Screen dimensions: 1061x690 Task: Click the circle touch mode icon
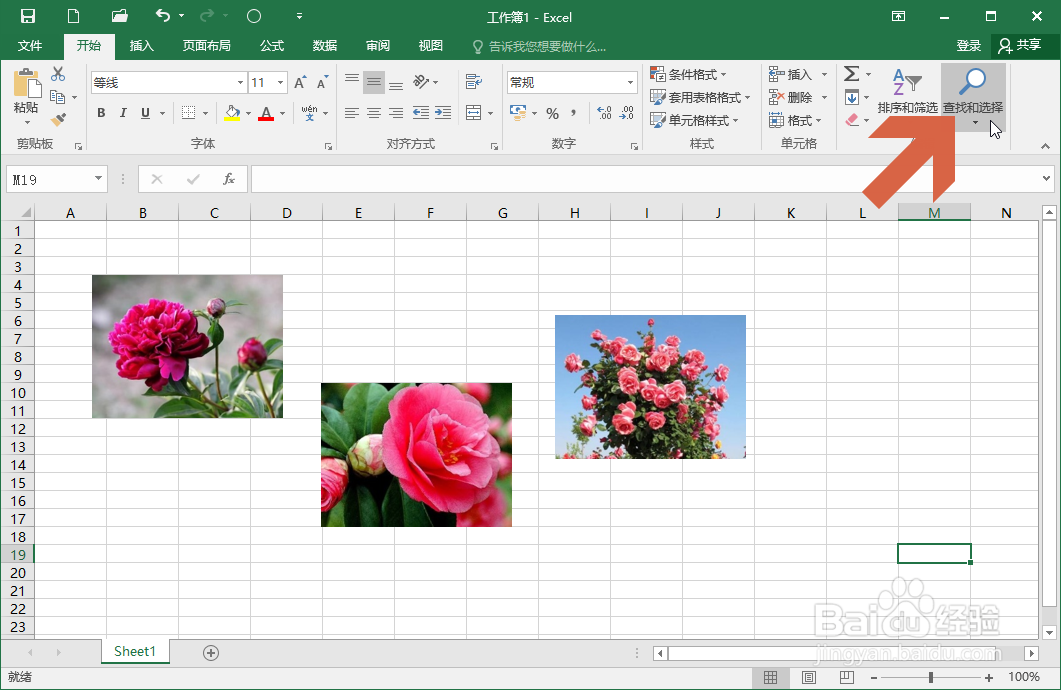click(x=254, y=16)
